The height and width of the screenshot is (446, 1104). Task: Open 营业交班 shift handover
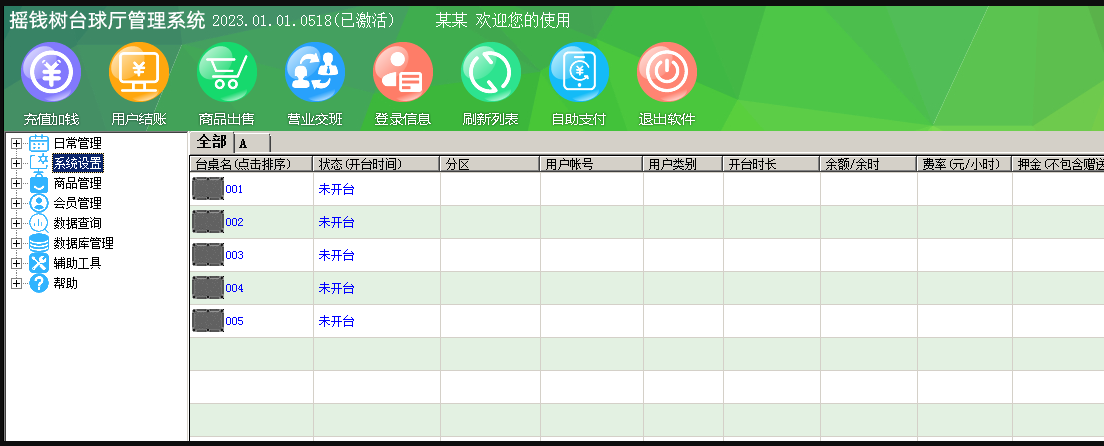[315, 72]
